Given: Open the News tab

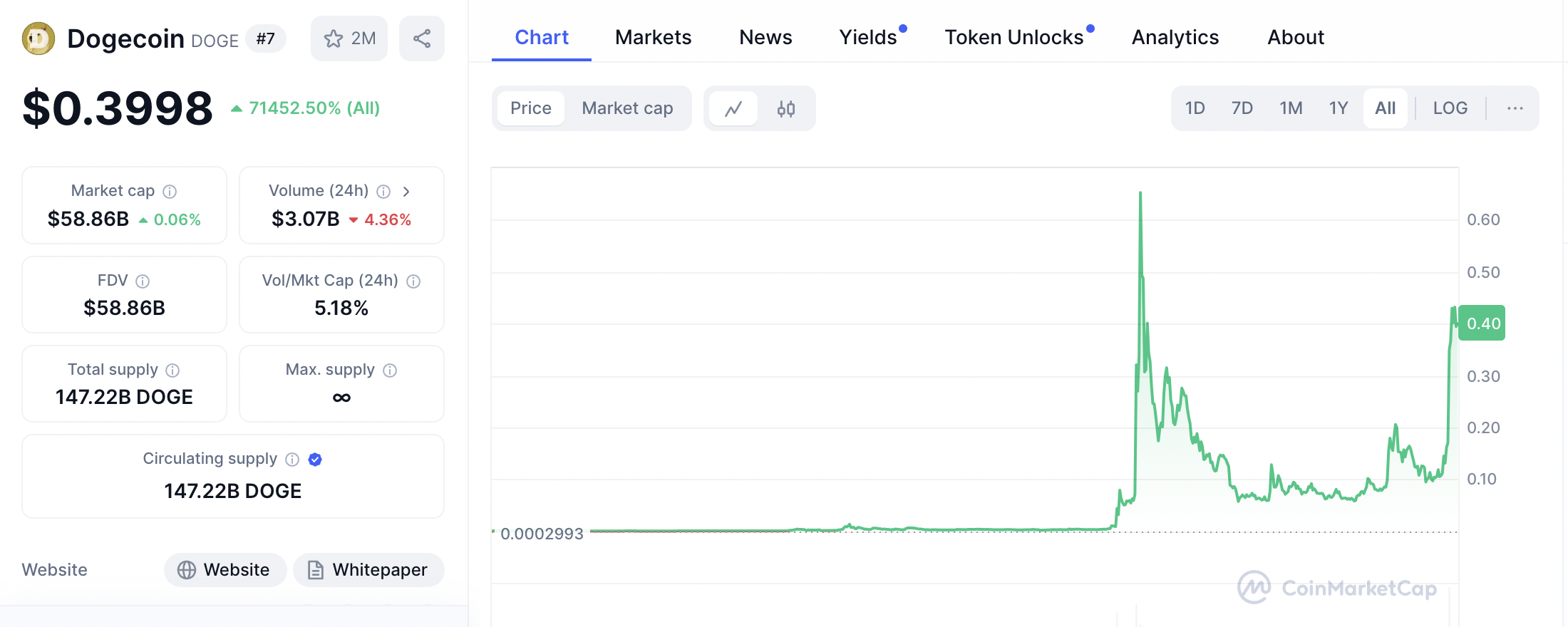Looking at the screenshot, I should 765,37.
